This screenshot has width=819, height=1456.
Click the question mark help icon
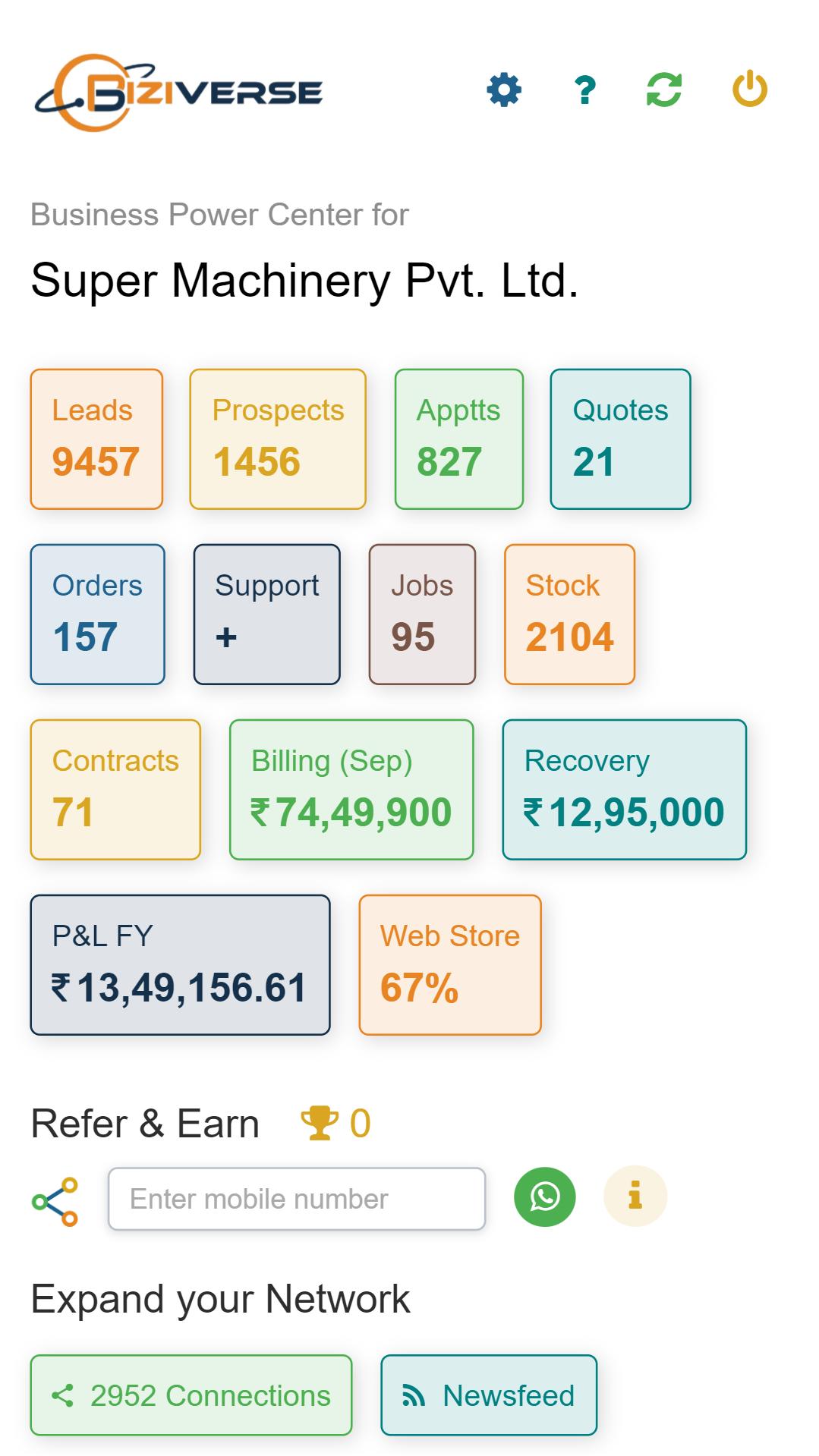(585, 90)
